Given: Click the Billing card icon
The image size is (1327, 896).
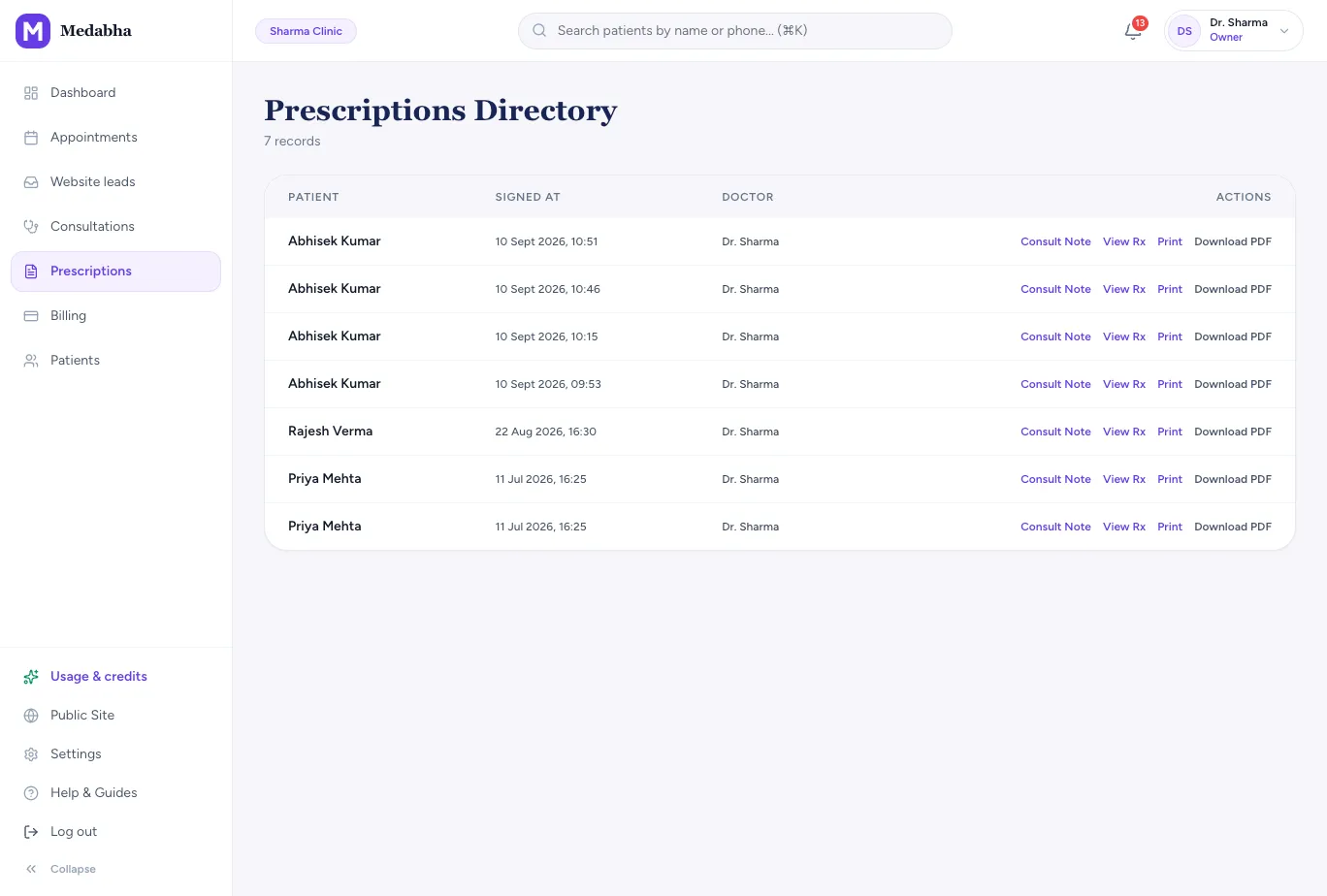Looking at the screenshot, I should tap(31, 316).
